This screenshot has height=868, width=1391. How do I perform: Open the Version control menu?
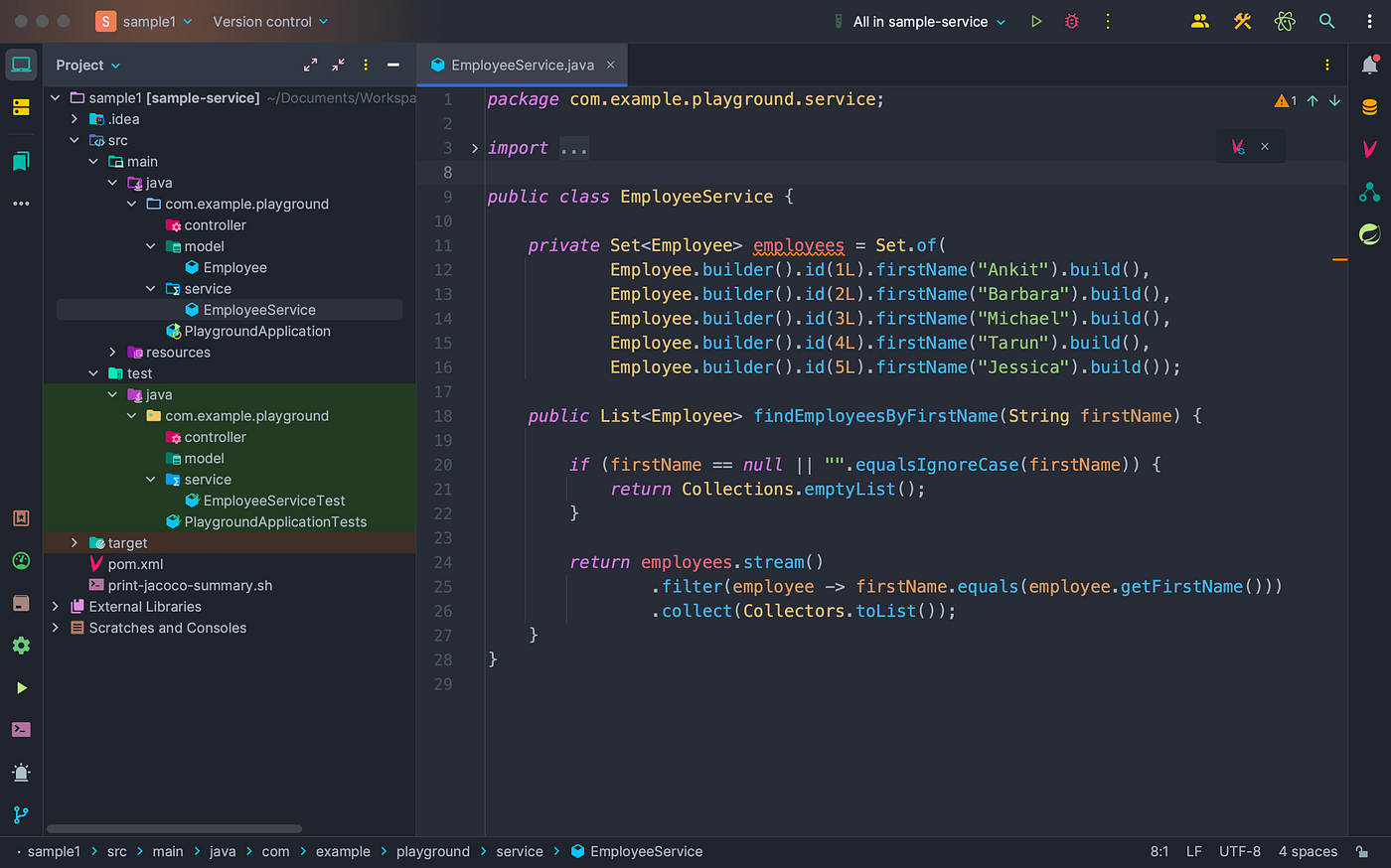[261, 21]
